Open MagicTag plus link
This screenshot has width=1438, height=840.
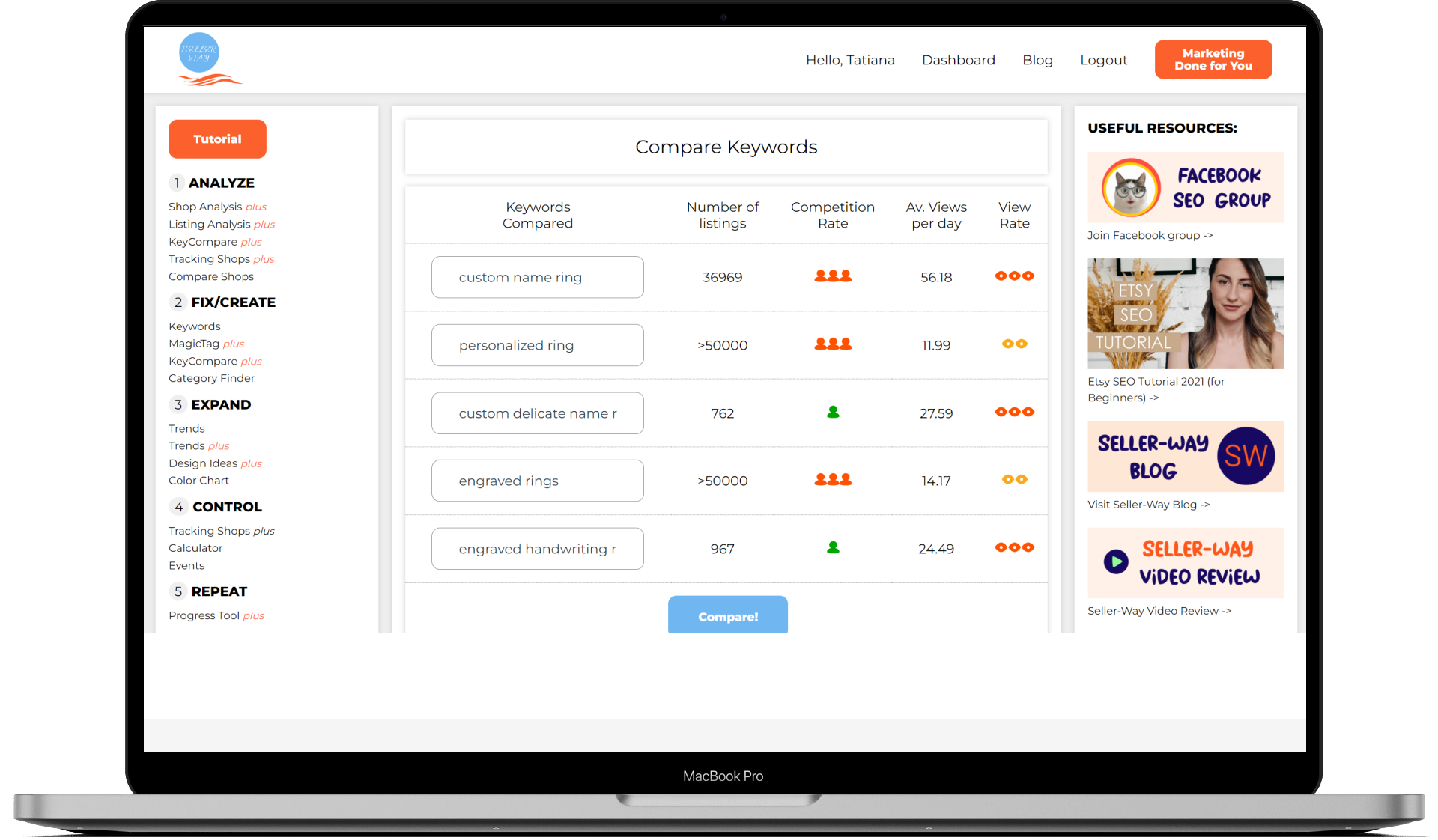tap(206, 344)
